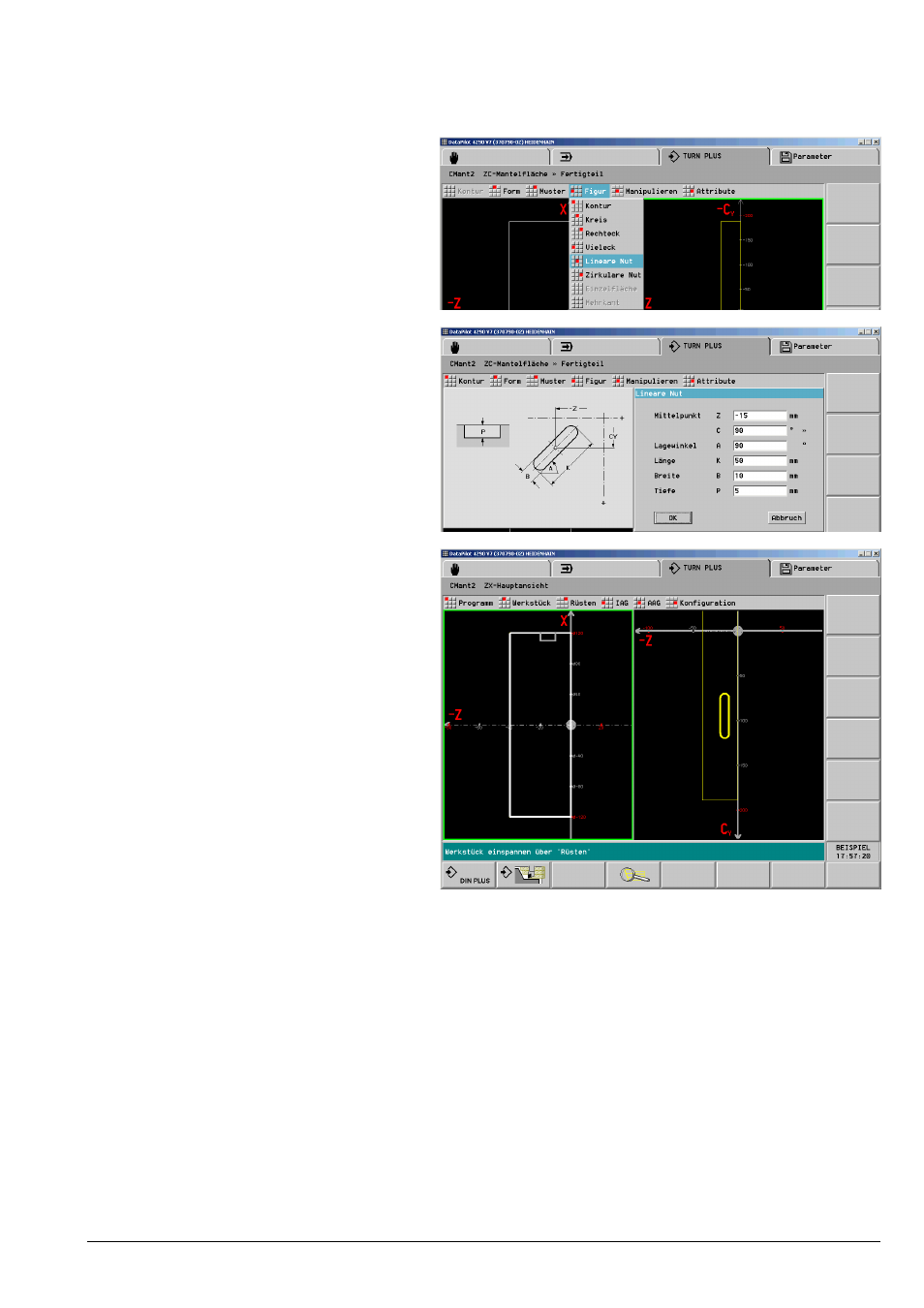Select the TURN PLUS tab in the ZX-Hauptansicht window

pyautogui.click(x=715, y=568)
